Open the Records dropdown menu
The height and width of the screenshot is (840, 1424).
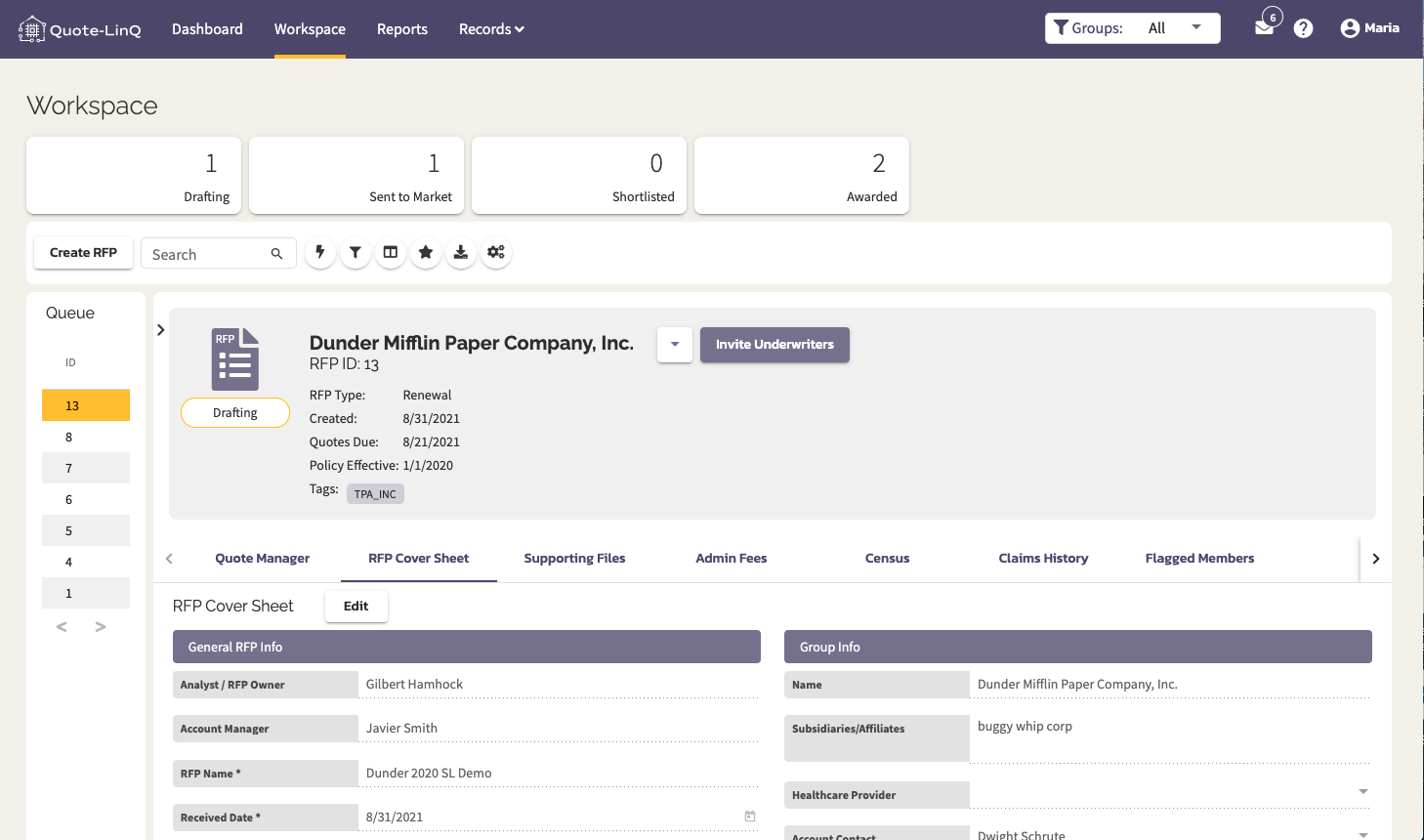[491, 29]
